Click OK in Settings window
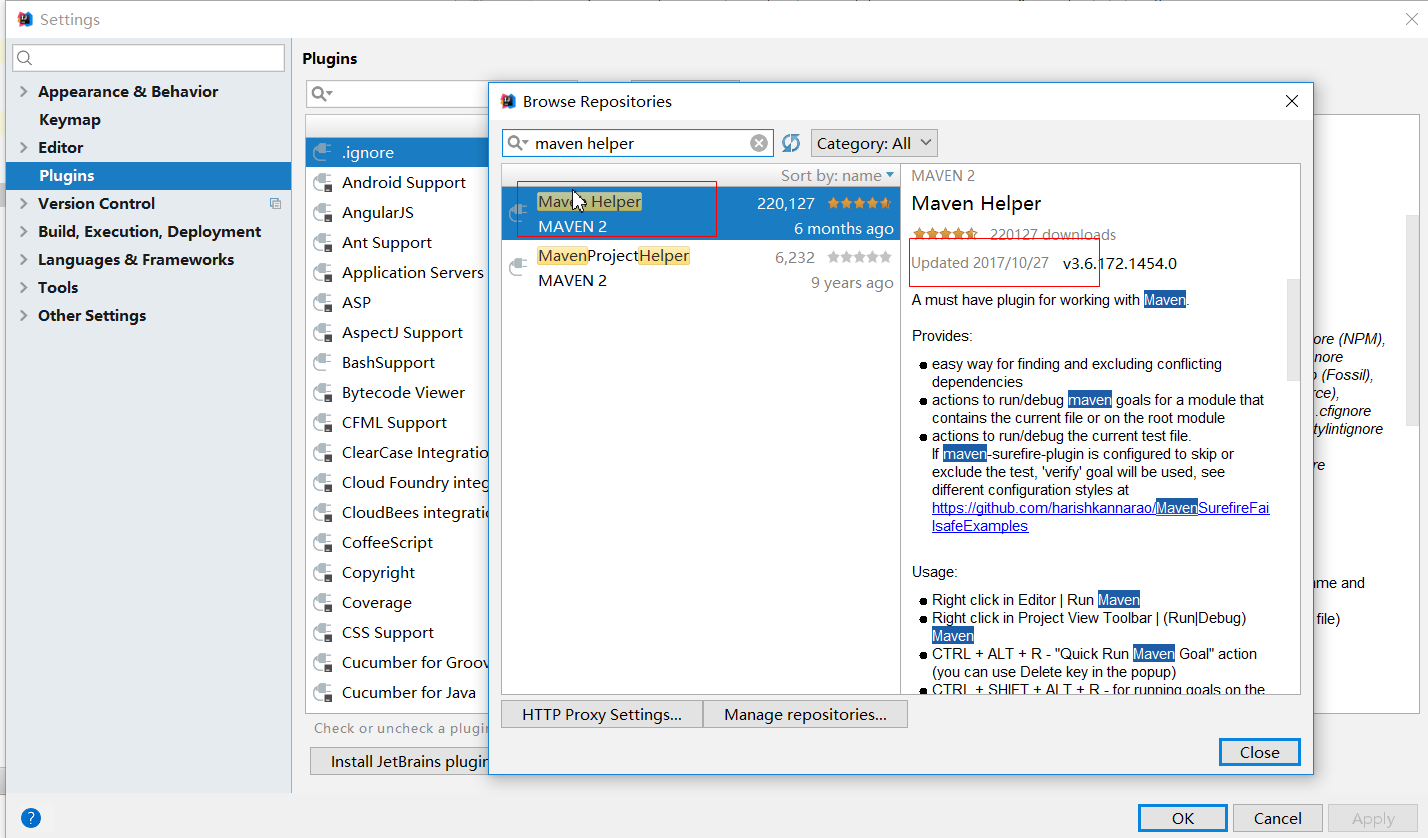 [1183, 818]
